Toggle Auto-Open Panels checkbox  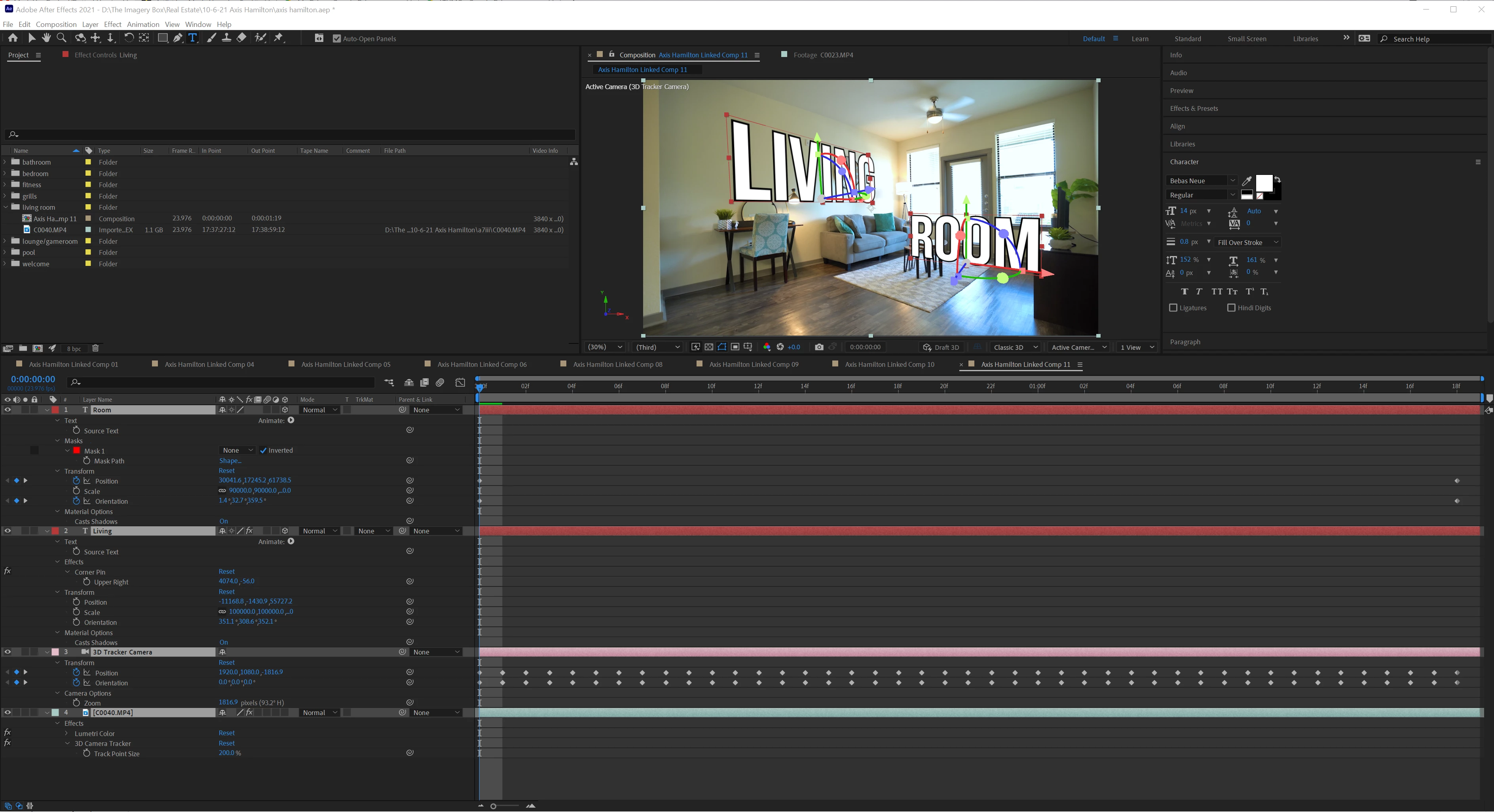[x=337, y=39]
